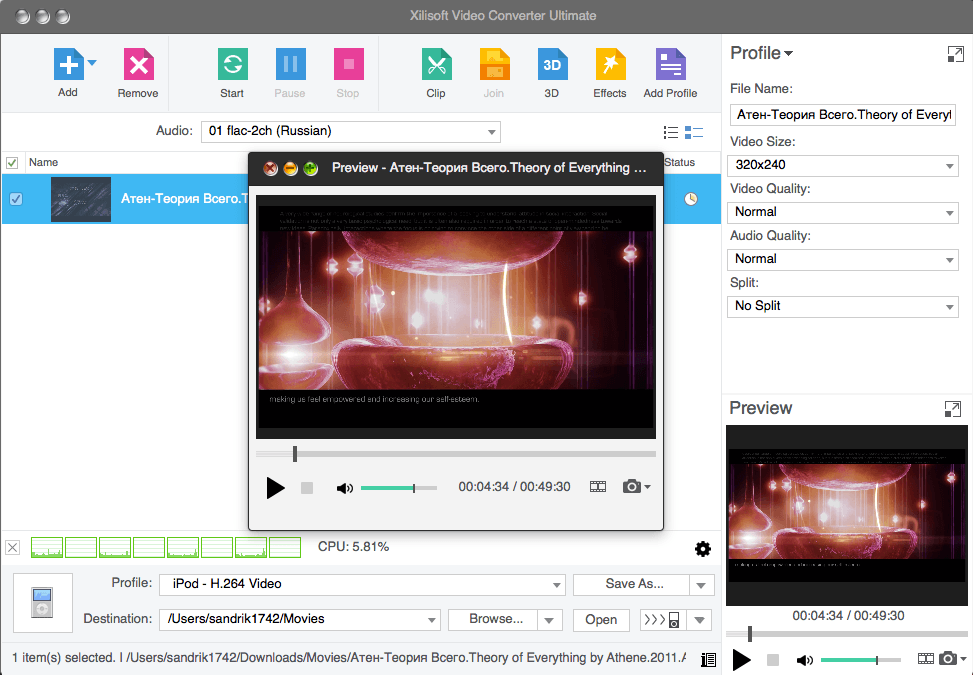Stop playback in the Preview popup window
The height and width of the screenshot is (675, 973).
tap(307, 488)
